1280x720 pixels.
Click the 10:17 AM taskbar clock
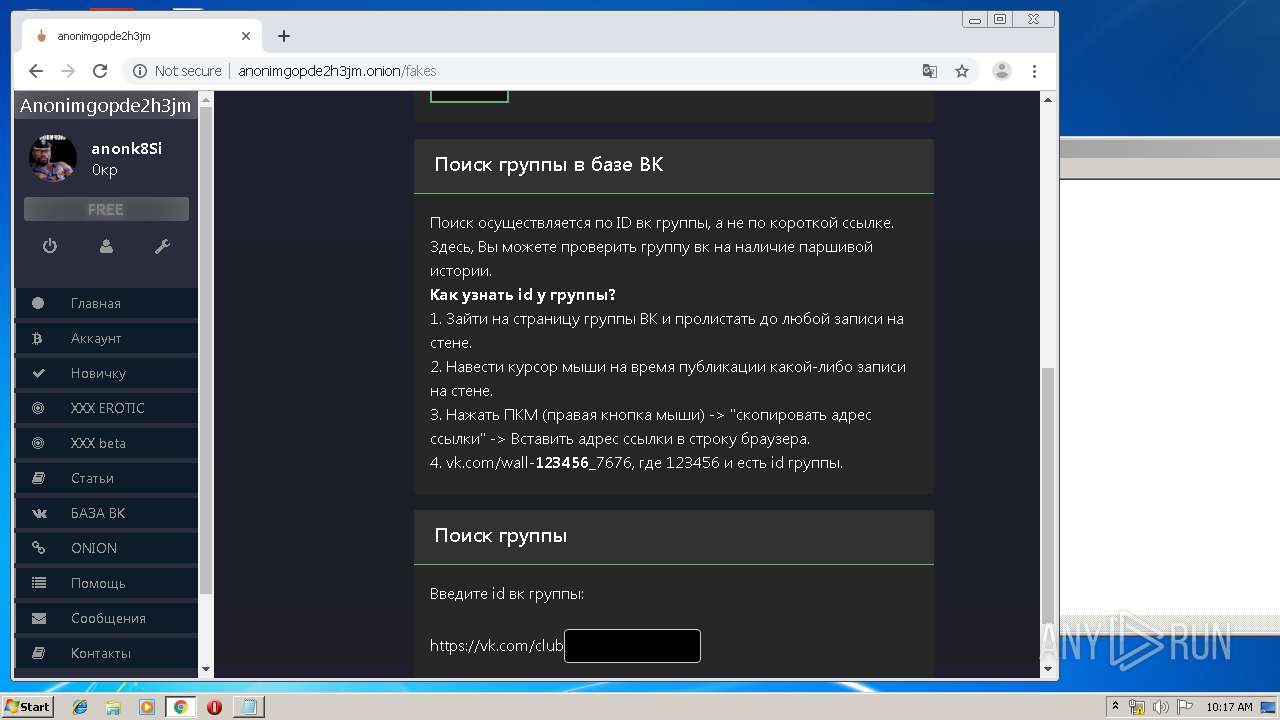tap(1229, 707)
